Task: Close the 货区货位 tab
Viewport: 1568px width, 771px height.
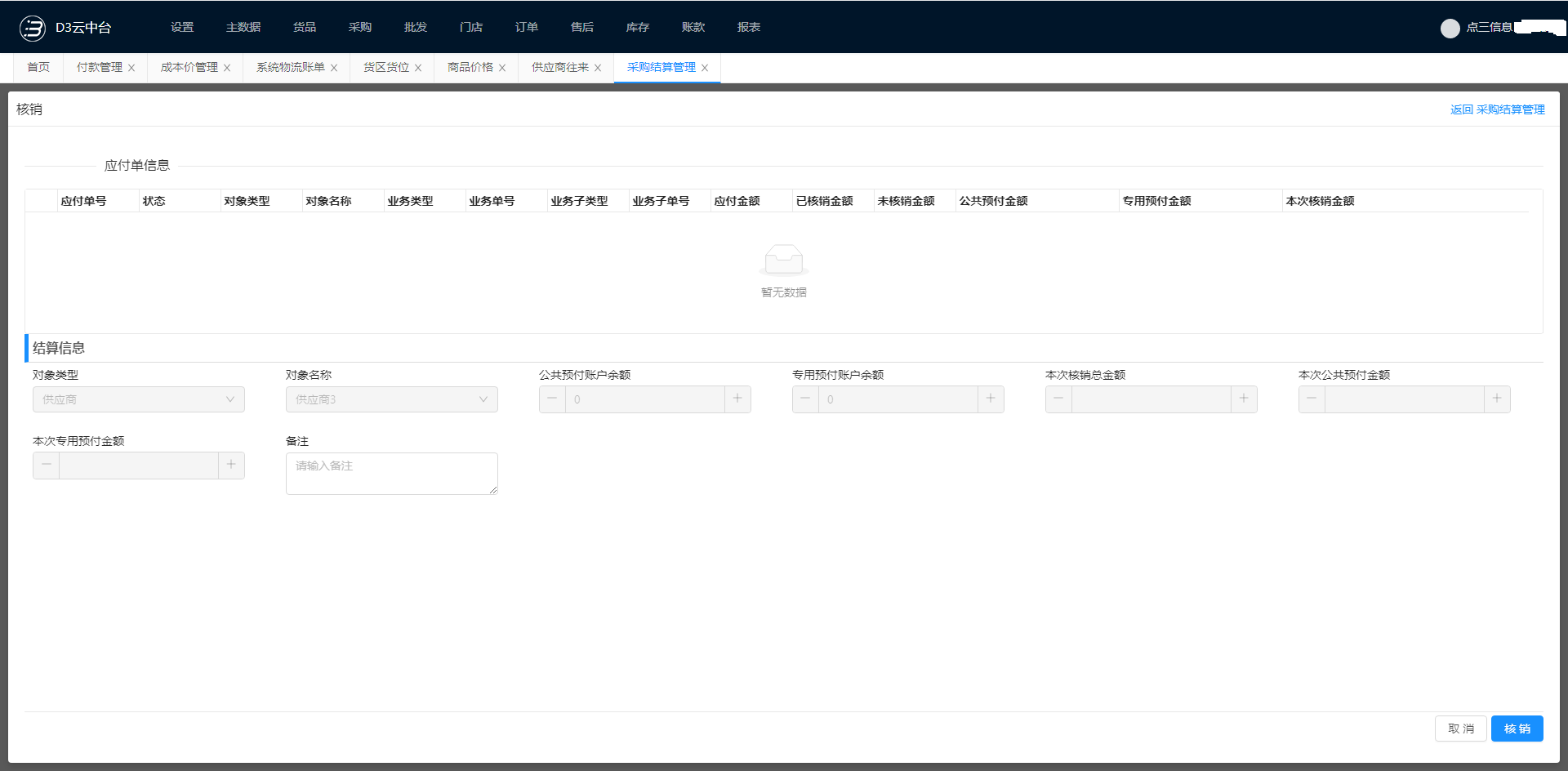Action: [x=418, y=68]
